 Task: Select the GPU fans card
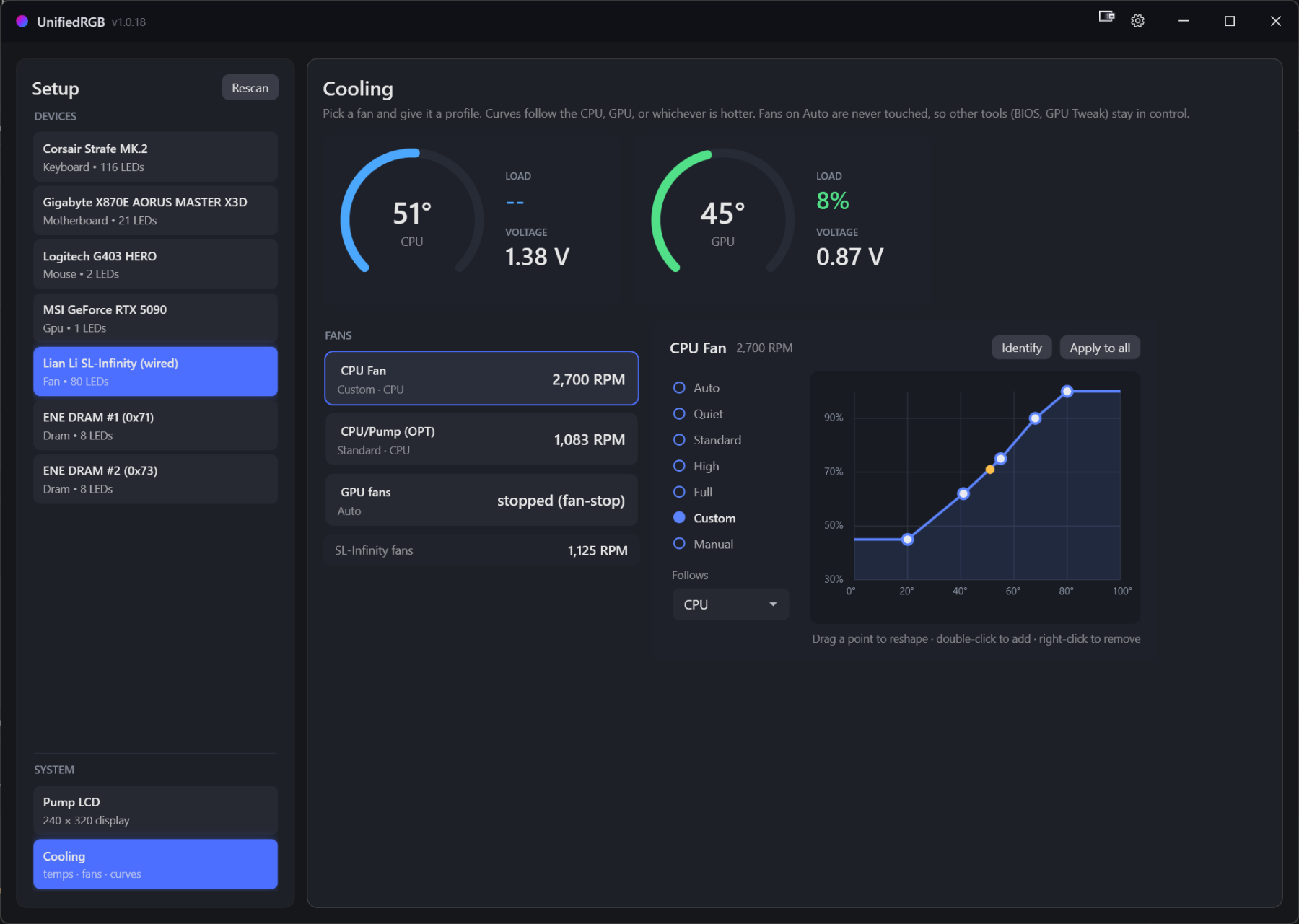(481, 500)
